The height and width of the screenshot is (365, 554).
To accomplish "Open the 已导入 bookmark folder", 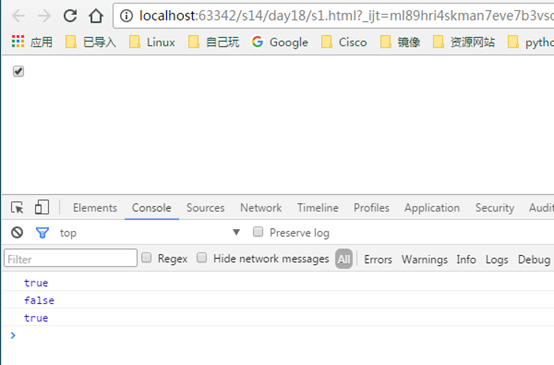I will (91, 42).
